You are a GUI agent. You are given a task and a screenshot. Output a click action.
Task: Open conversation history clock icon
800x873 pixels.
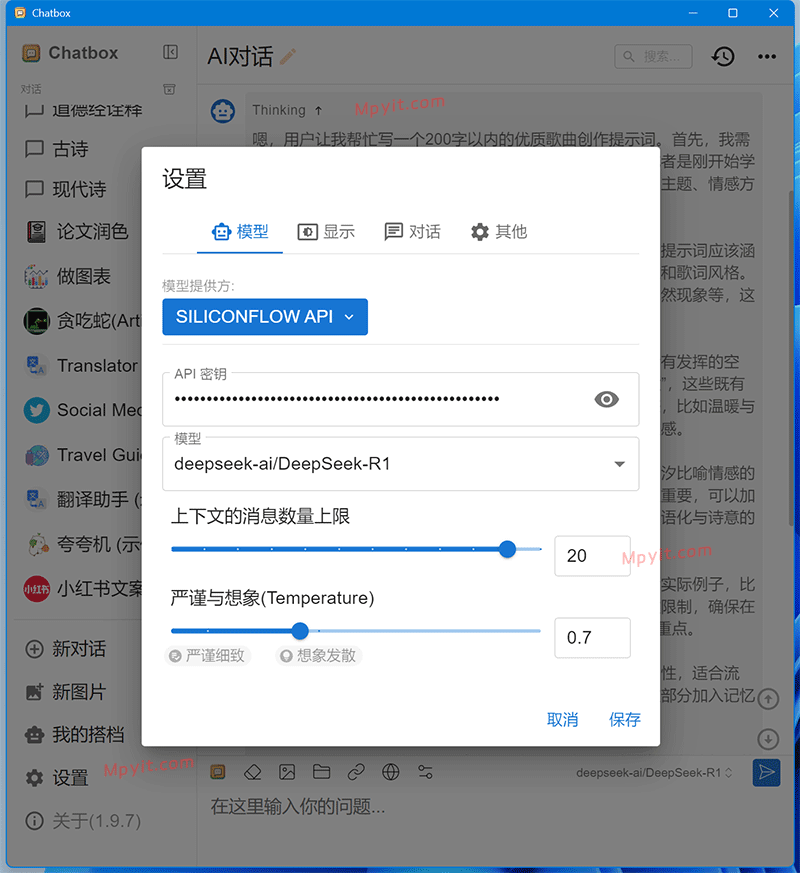coord(723,56)
